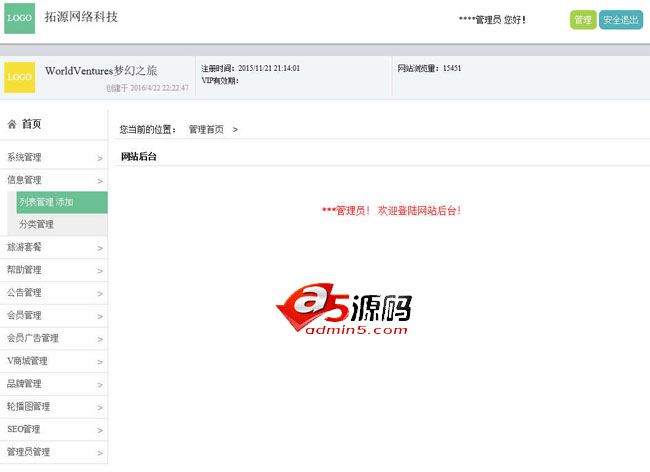Expand the 旅游套餐 arrow
This screenshot has width=650, height=472.
click(100, 248)
